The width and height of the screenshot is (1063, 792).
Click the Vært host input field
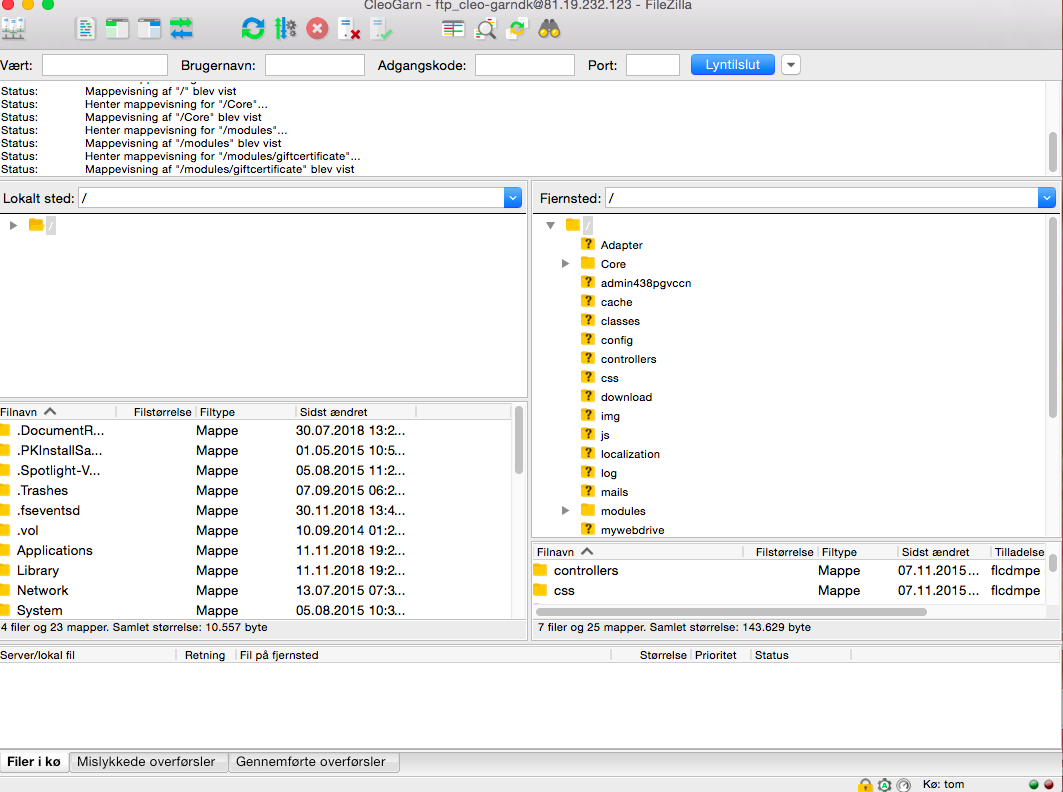[104, 65]
